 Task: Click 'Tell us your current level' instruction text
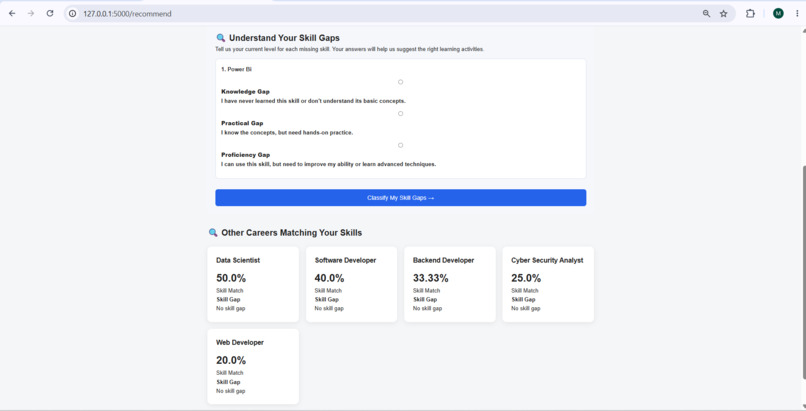[350, 49]
